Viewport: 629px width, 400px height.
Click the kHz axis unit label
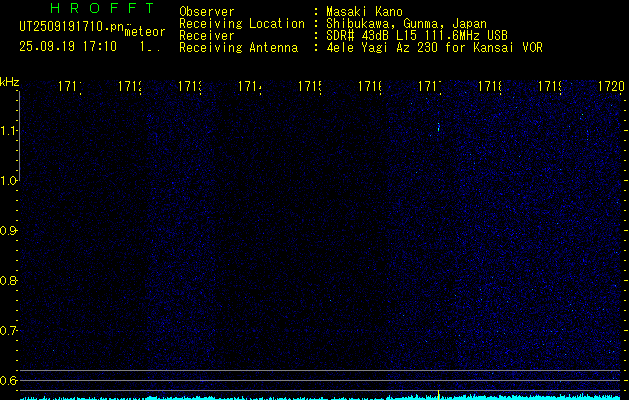9,82
